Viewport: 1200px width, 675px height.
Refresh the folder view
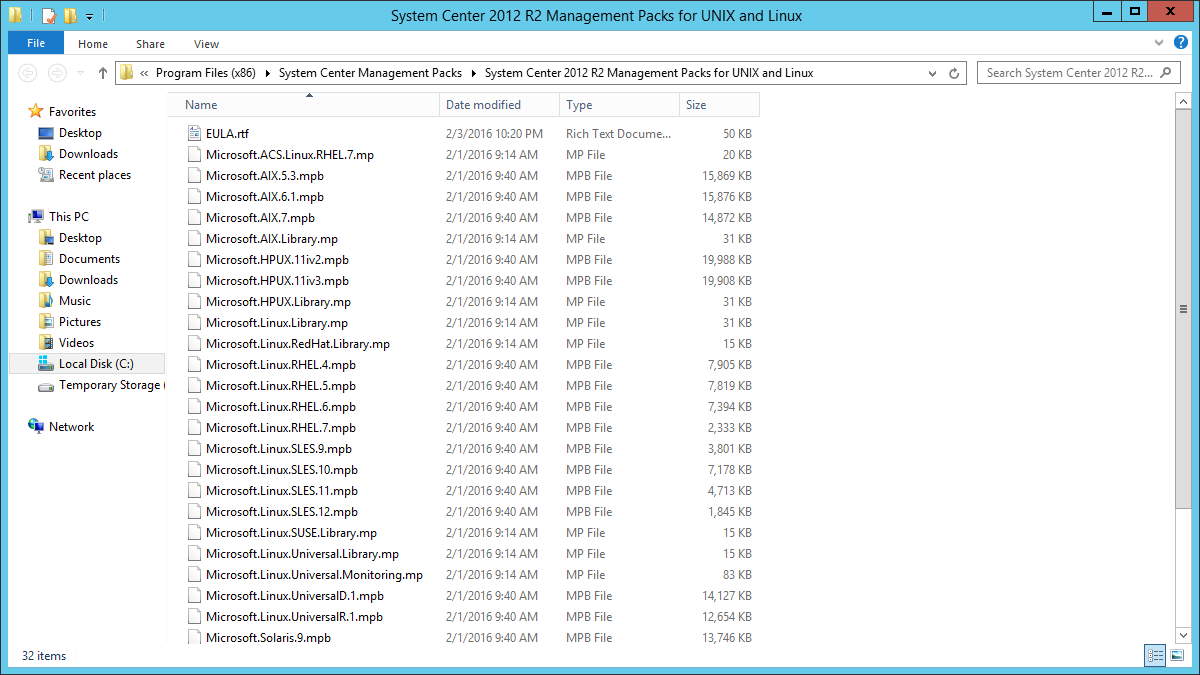[x=954, y=73]
